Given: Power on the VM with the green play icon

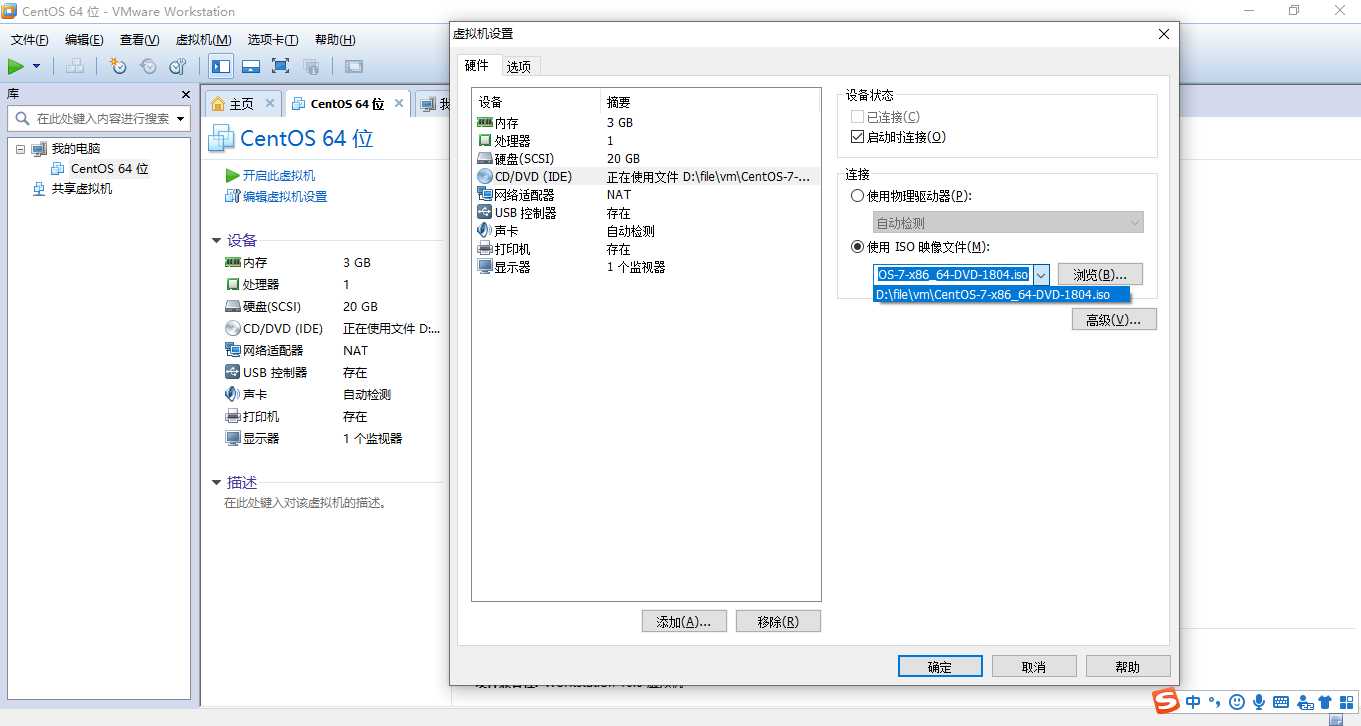Looking at the screenshot, I should coord(16,66).
